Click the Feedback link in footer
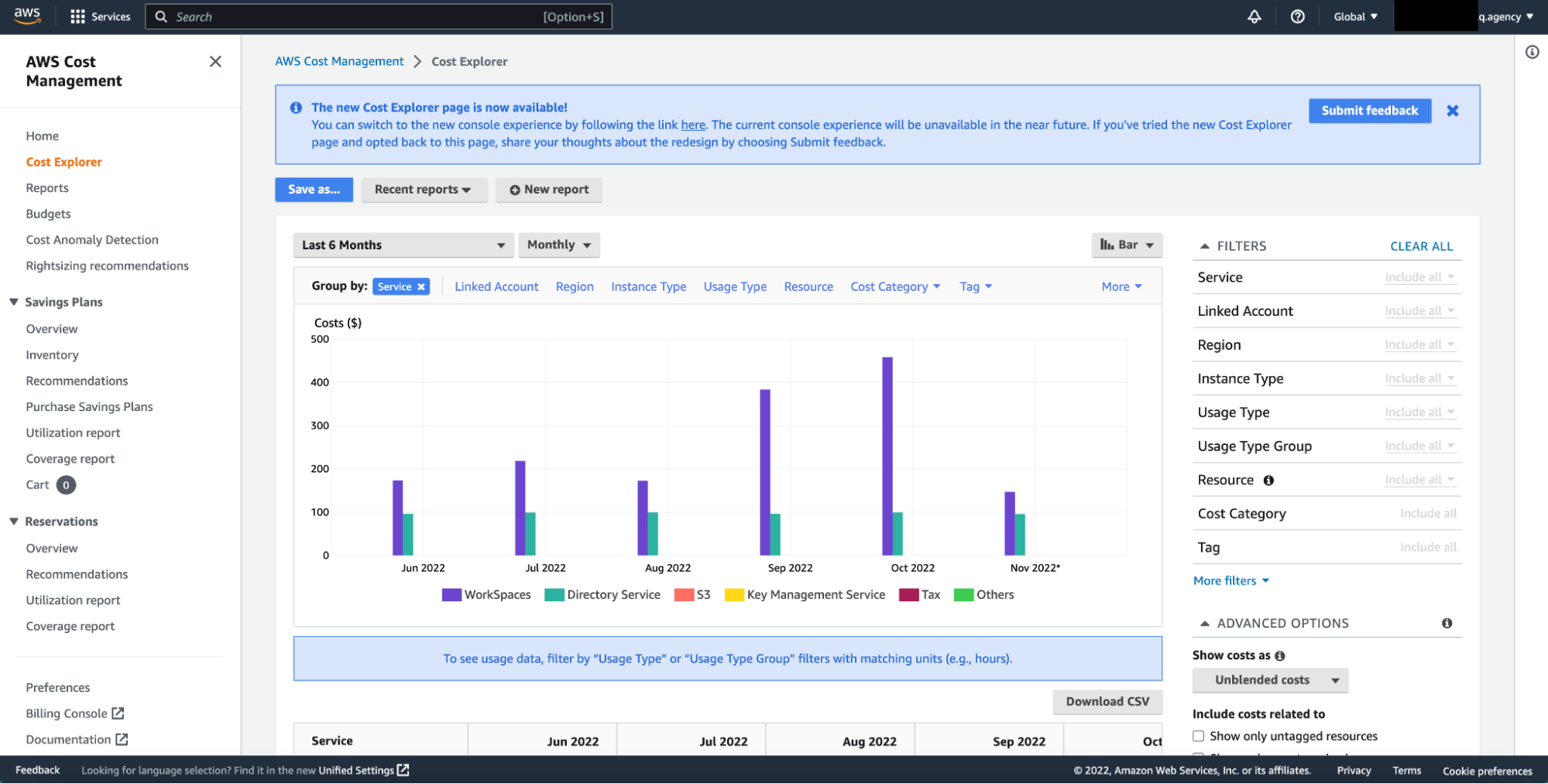 pyautogui.click(x=37, y=770)
